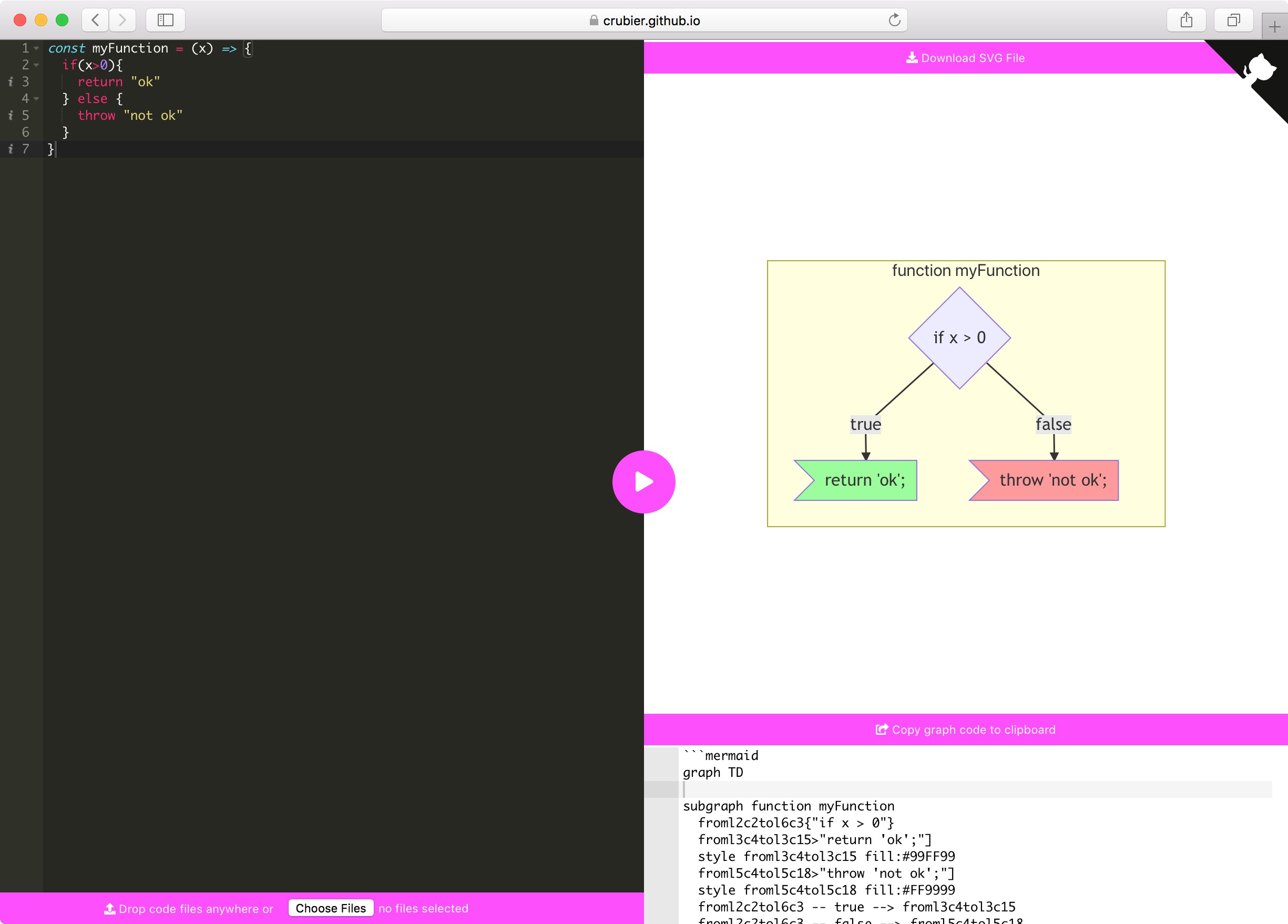Click the Choose Files button

[331, 908]
